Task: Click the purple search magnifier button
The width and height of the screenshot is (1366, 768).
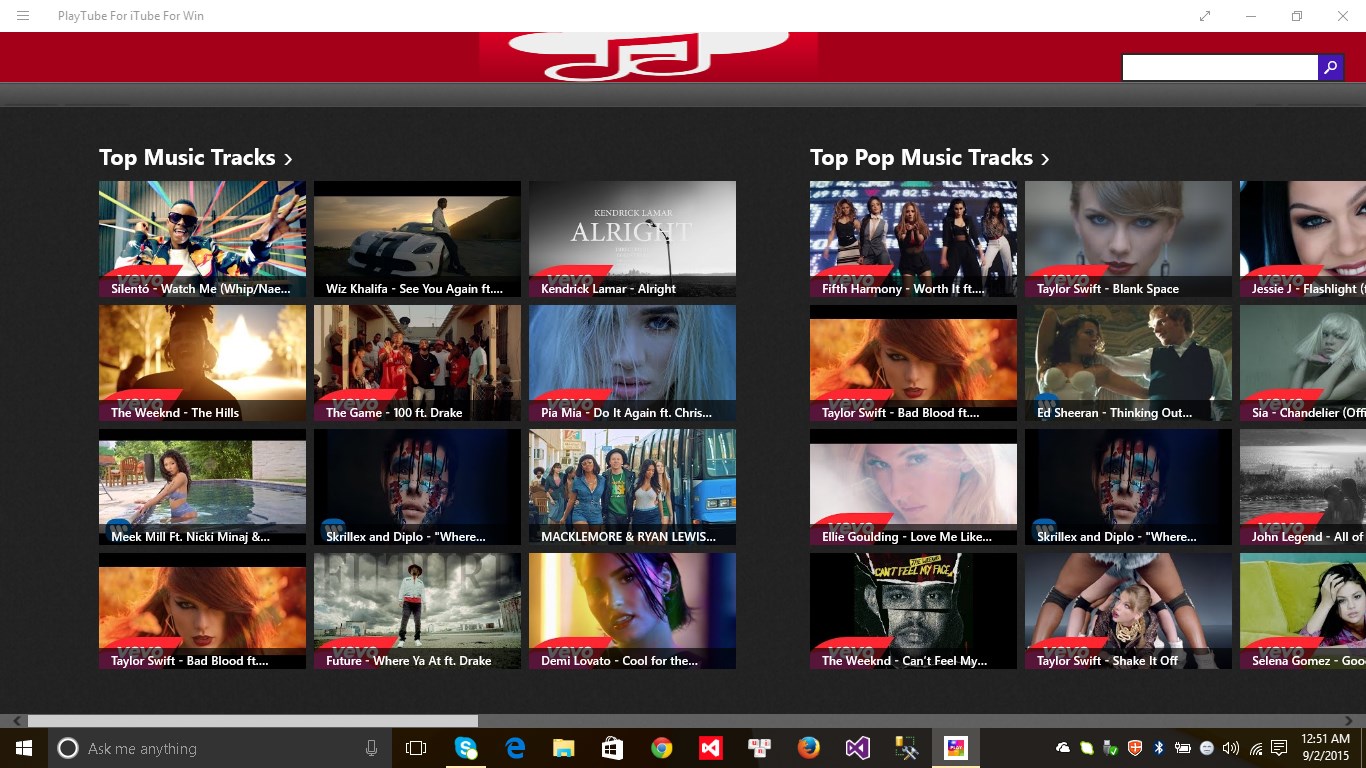Action: [1330, 68]
